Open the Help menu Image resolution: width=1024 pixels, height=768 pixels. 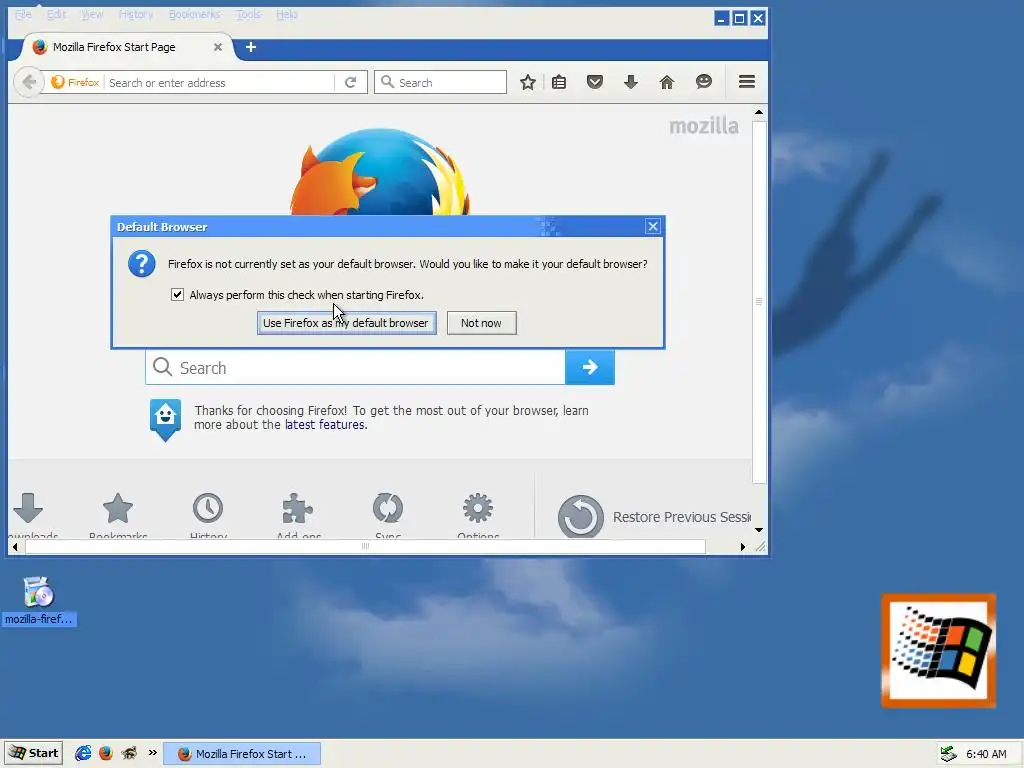pos(287,14)
